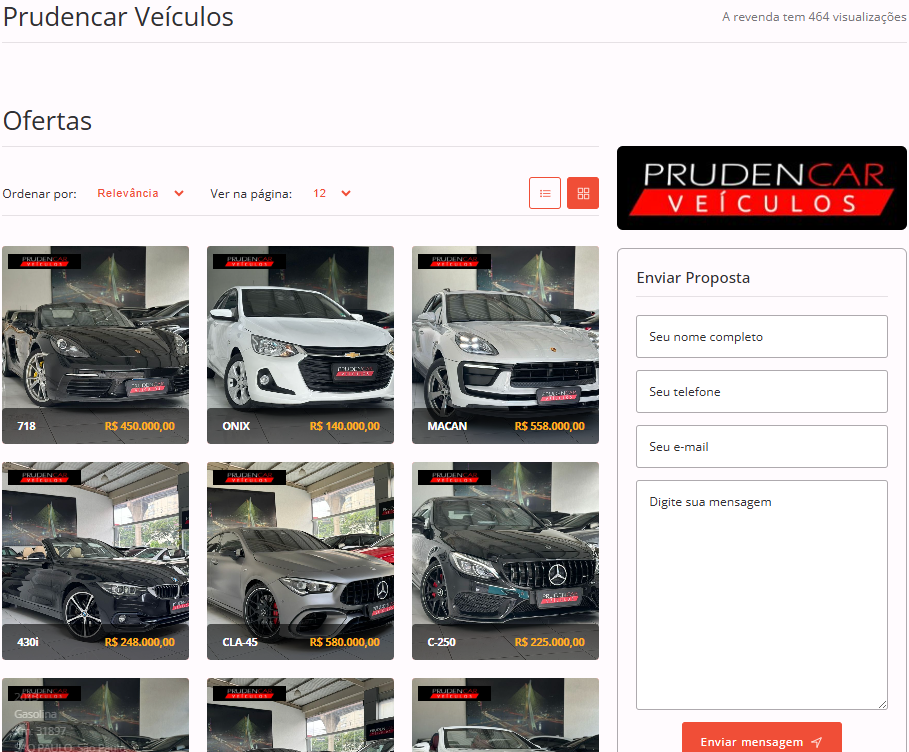The height and width of the screenshot is (752, 909).
Task: Click the R$ 450.000,00 price label
Action: pos(140,426)
